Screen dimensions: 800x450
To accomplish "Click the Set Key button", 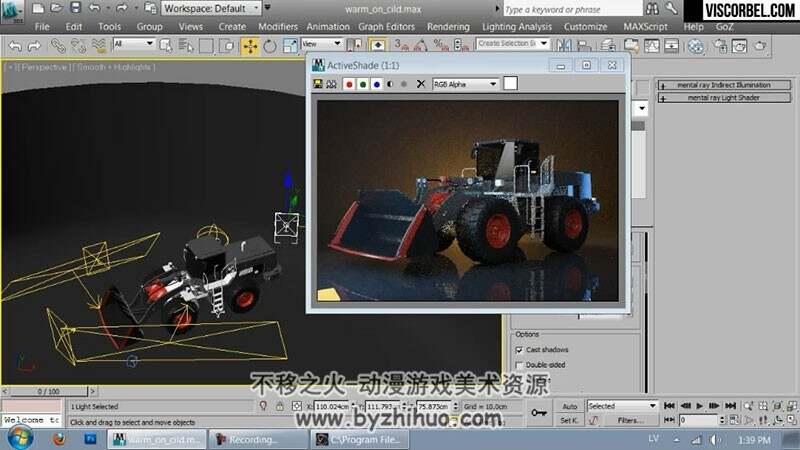I will [569, 420].
